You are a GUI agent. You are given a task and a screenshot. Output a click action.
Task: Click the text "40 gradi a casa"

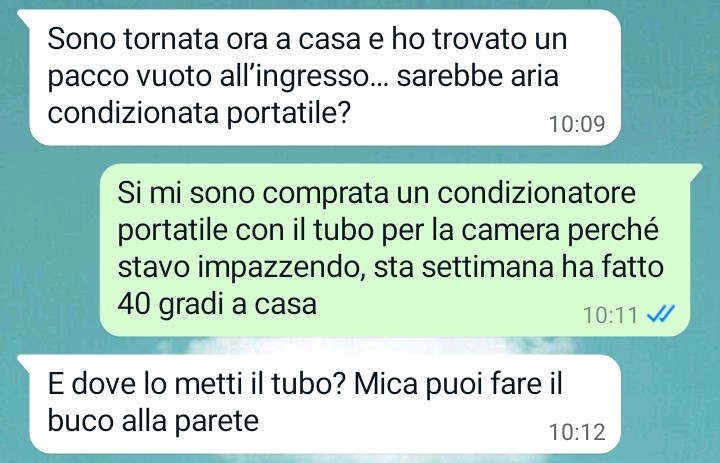tap(217, 304)
